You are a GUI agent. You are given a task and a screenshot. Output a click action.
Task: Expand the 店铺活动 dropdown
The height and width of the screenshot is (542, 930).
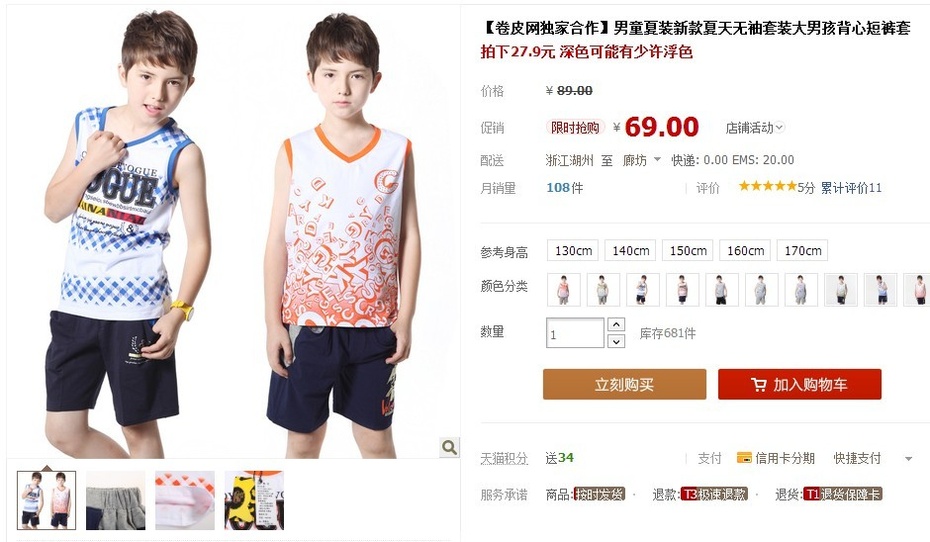pos(754,127)
